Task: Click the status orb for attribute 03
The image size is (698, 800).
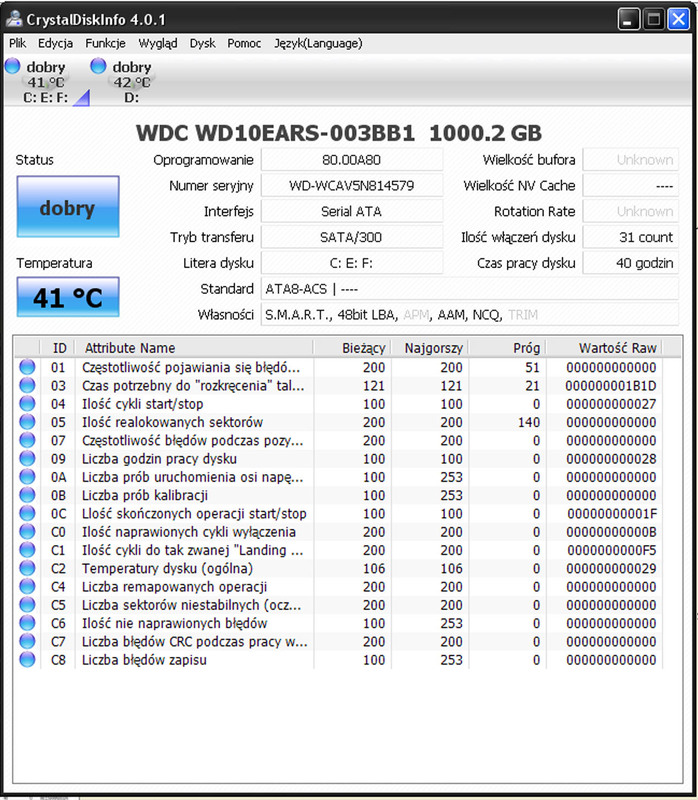Action: [x=27, y=385]
